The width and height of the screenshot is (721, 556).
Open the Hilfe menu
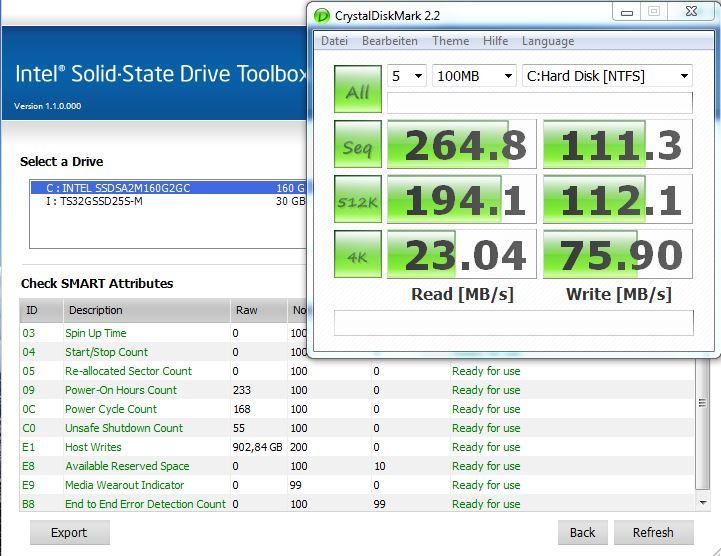(x=495, y=41)
